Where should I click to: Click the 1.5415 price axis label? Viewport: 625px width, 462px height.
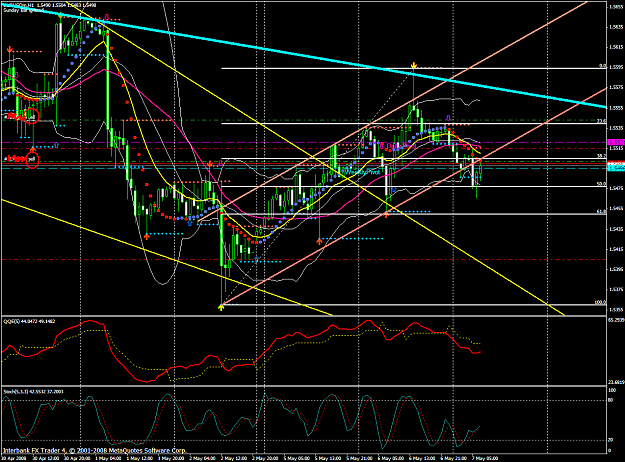616,250
